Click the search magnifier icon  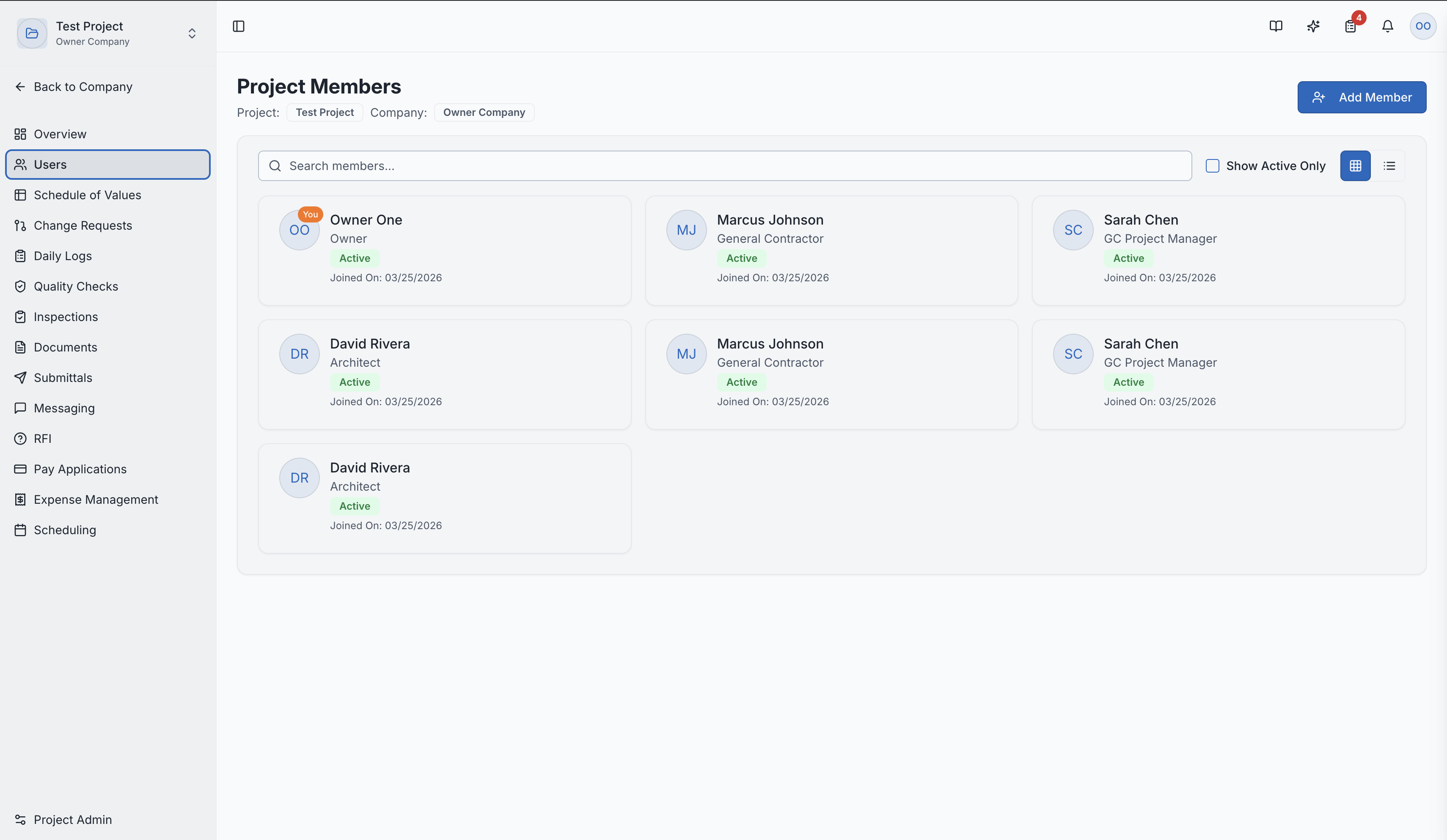(x=275, y=166)
